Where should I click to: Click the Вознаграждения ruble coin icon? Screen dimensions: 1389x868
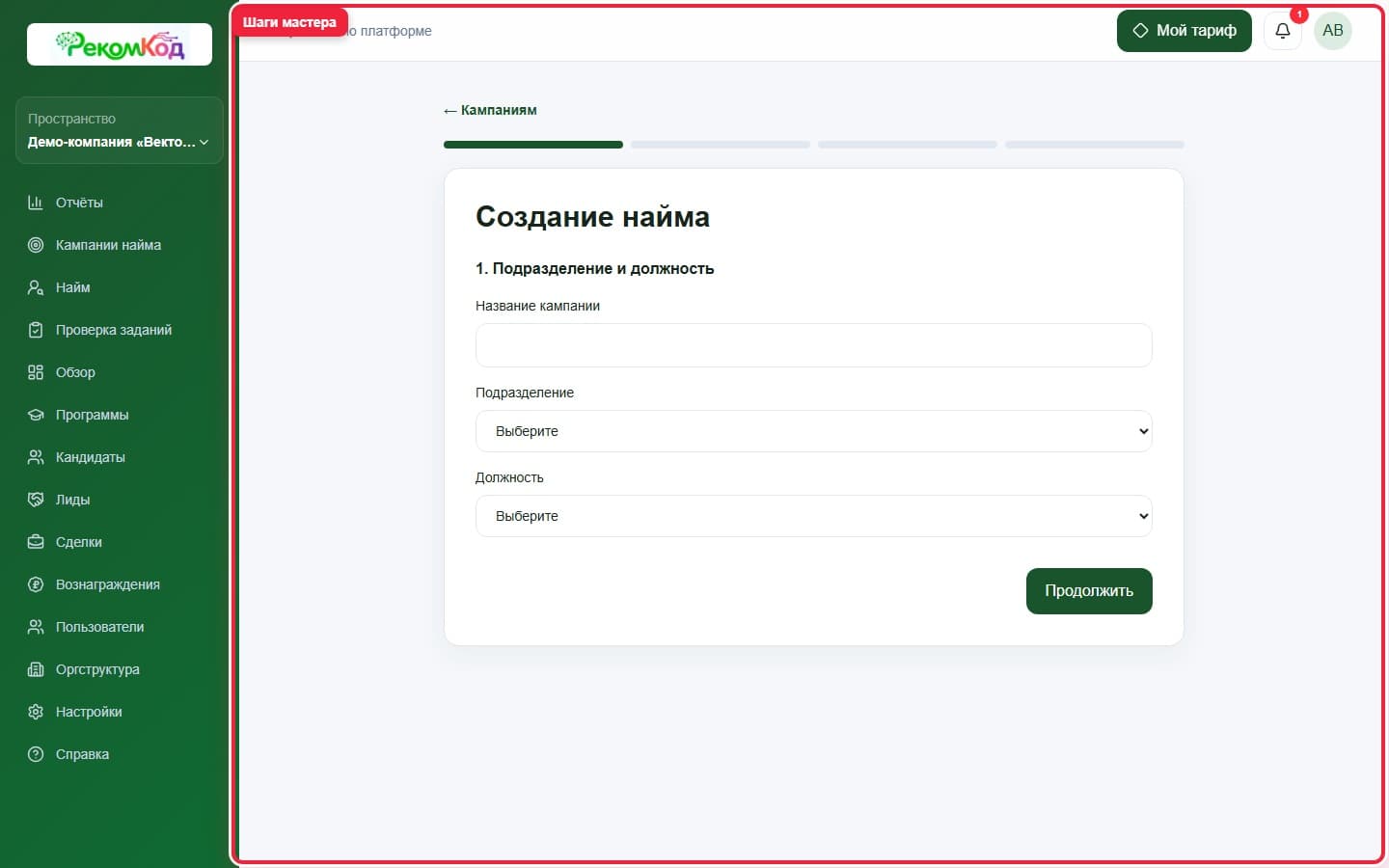(36, 584)
